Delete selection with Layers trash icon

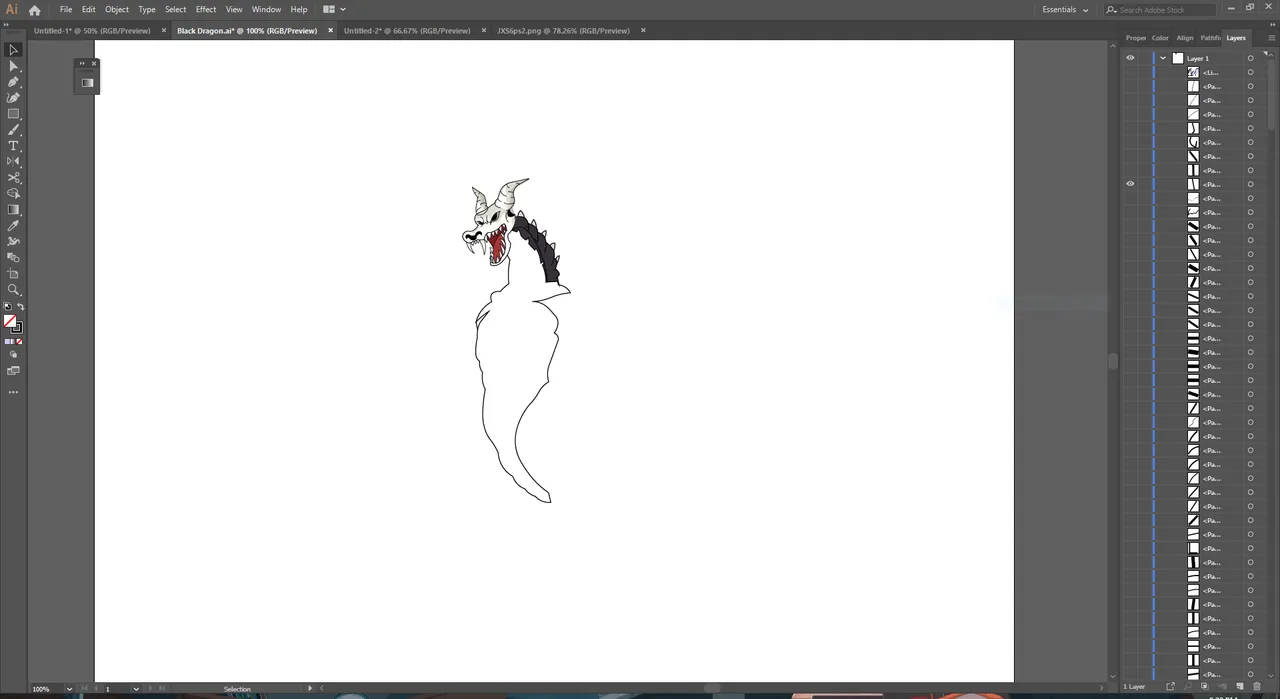1257,687
